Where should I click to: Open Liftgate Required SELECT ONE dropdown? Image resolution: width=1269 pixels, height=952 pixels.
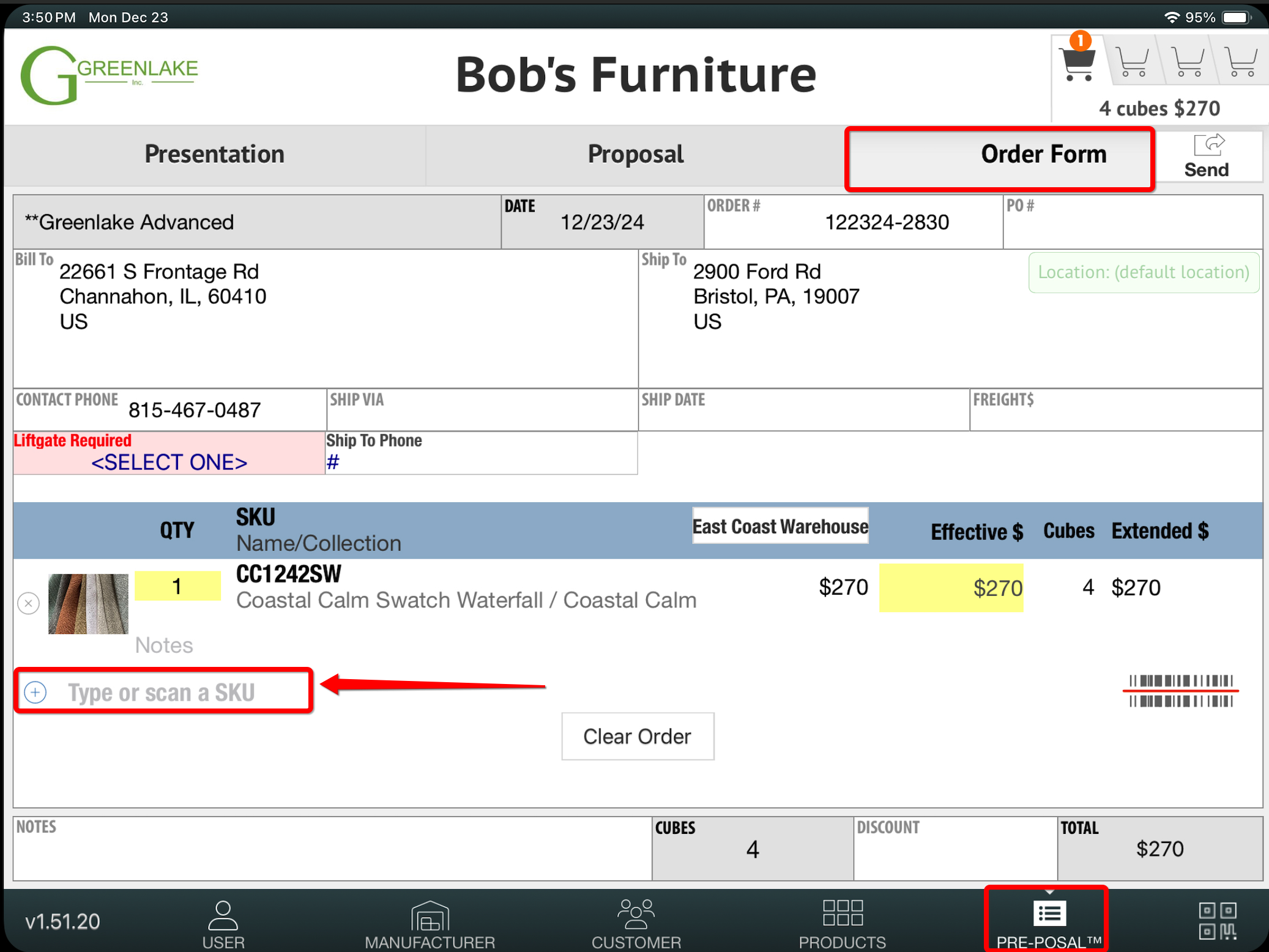tap(169, 462)
